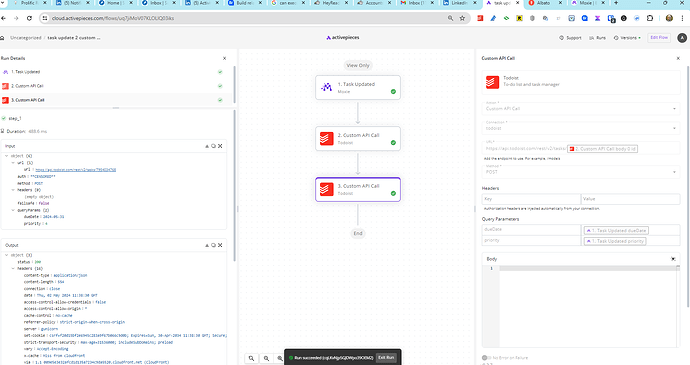Collapse the Output section with the triangle icon
This screenshot has width=690, height=365.
point(207,245)
